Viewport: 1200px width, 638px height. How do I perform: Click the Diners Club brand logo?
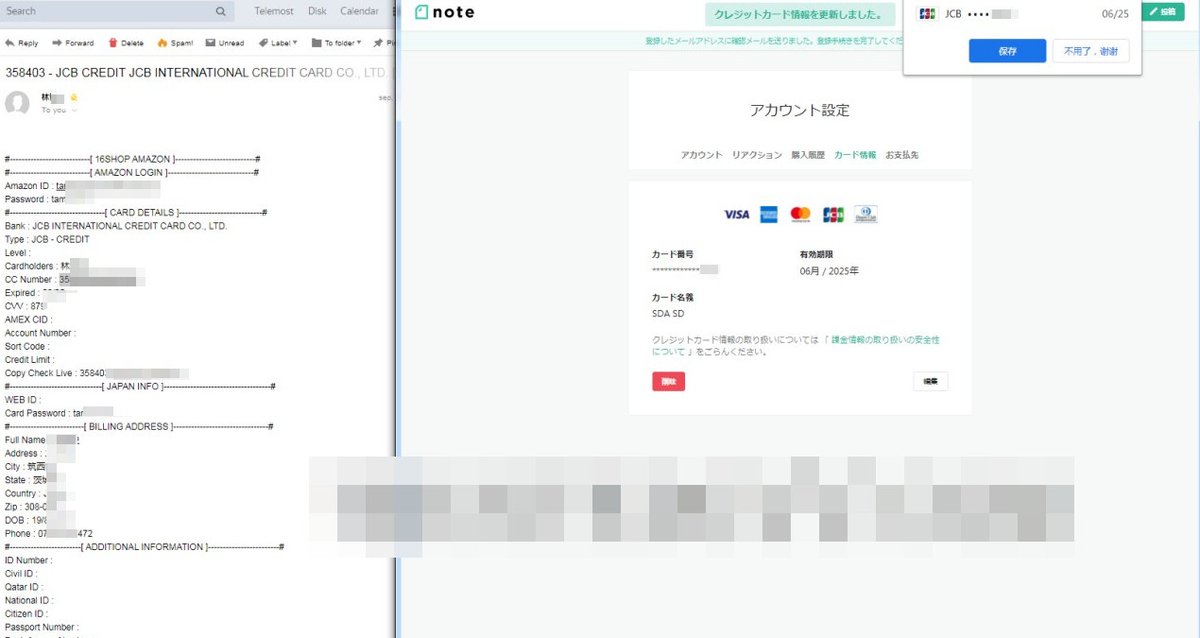[x=865, y=214]
